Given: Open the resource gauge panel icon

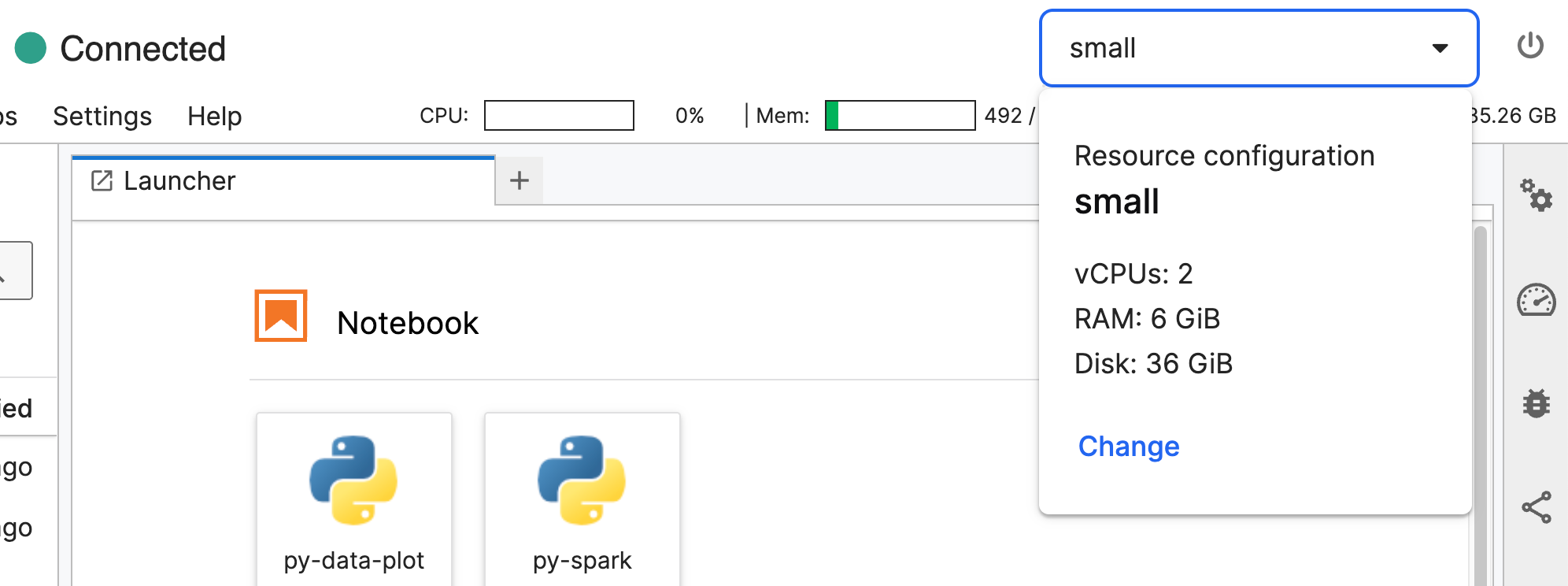Looking at the screenshot, I should (x=1536, y=300).
